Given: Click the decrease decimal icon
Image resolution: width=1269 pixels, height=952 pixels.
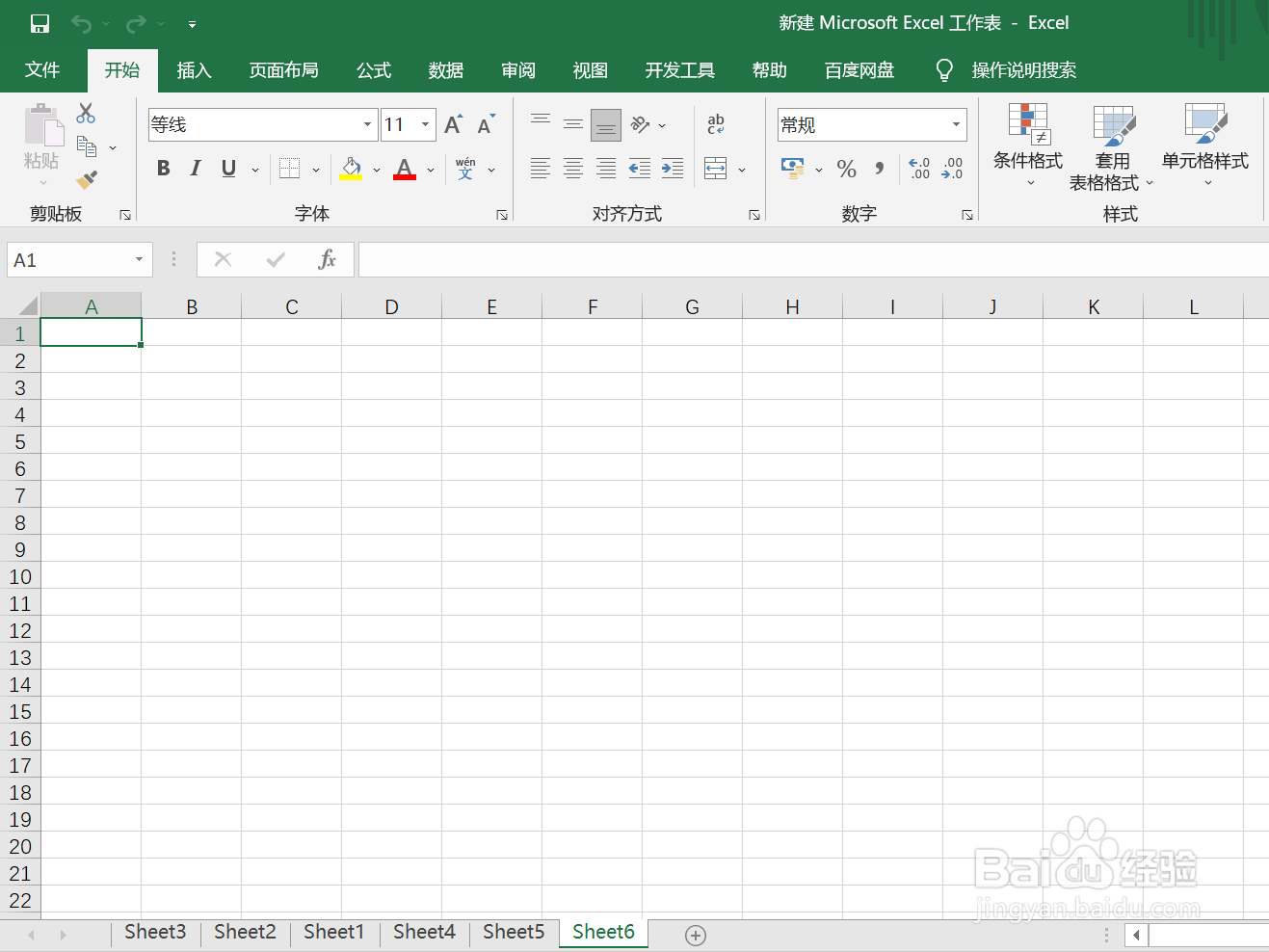Looking at the screenshot, I should 952,169.
